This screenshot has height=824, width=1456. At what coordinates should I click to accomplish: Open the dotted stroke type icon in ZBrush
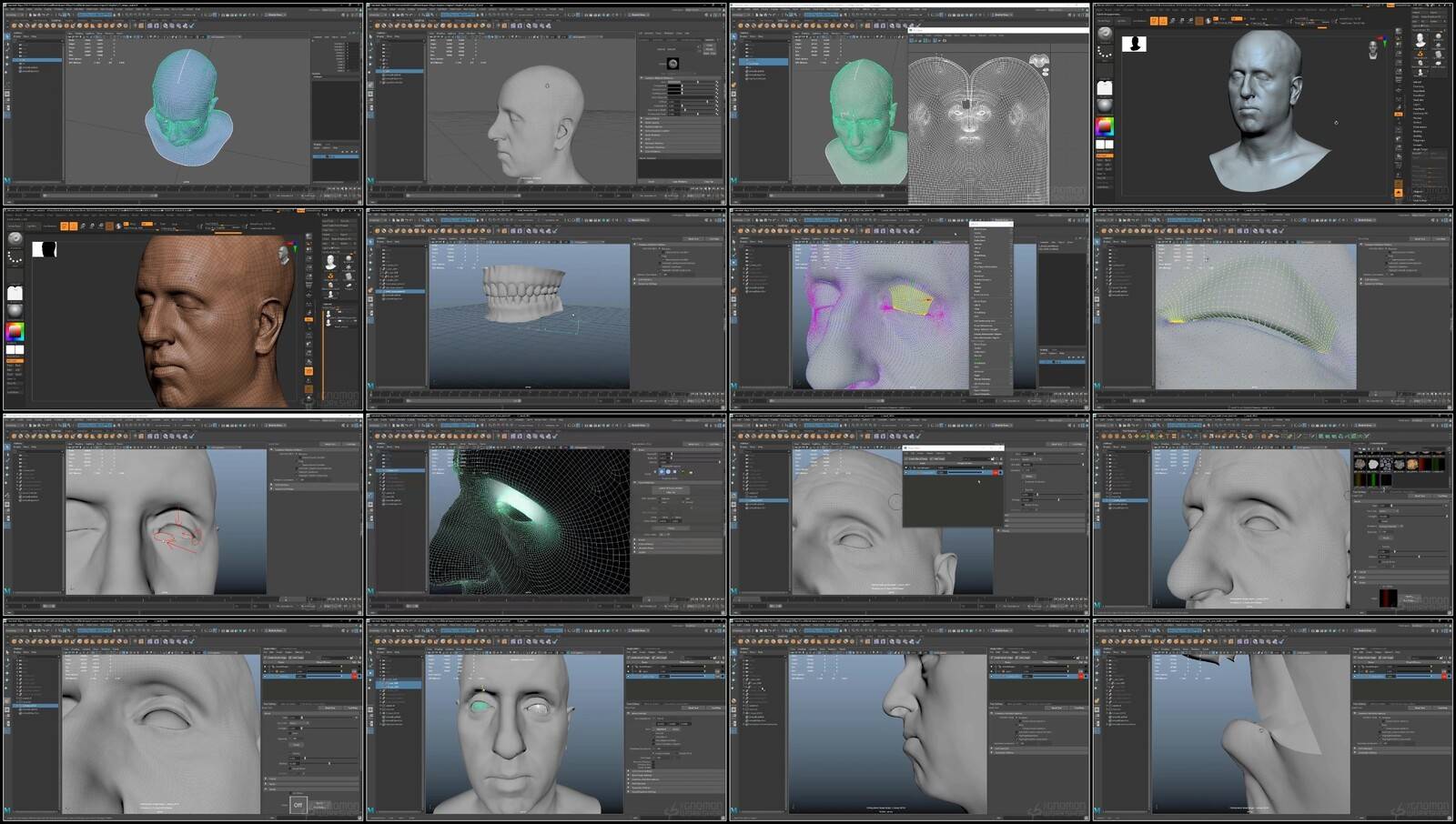click(x=1104, y=53)
